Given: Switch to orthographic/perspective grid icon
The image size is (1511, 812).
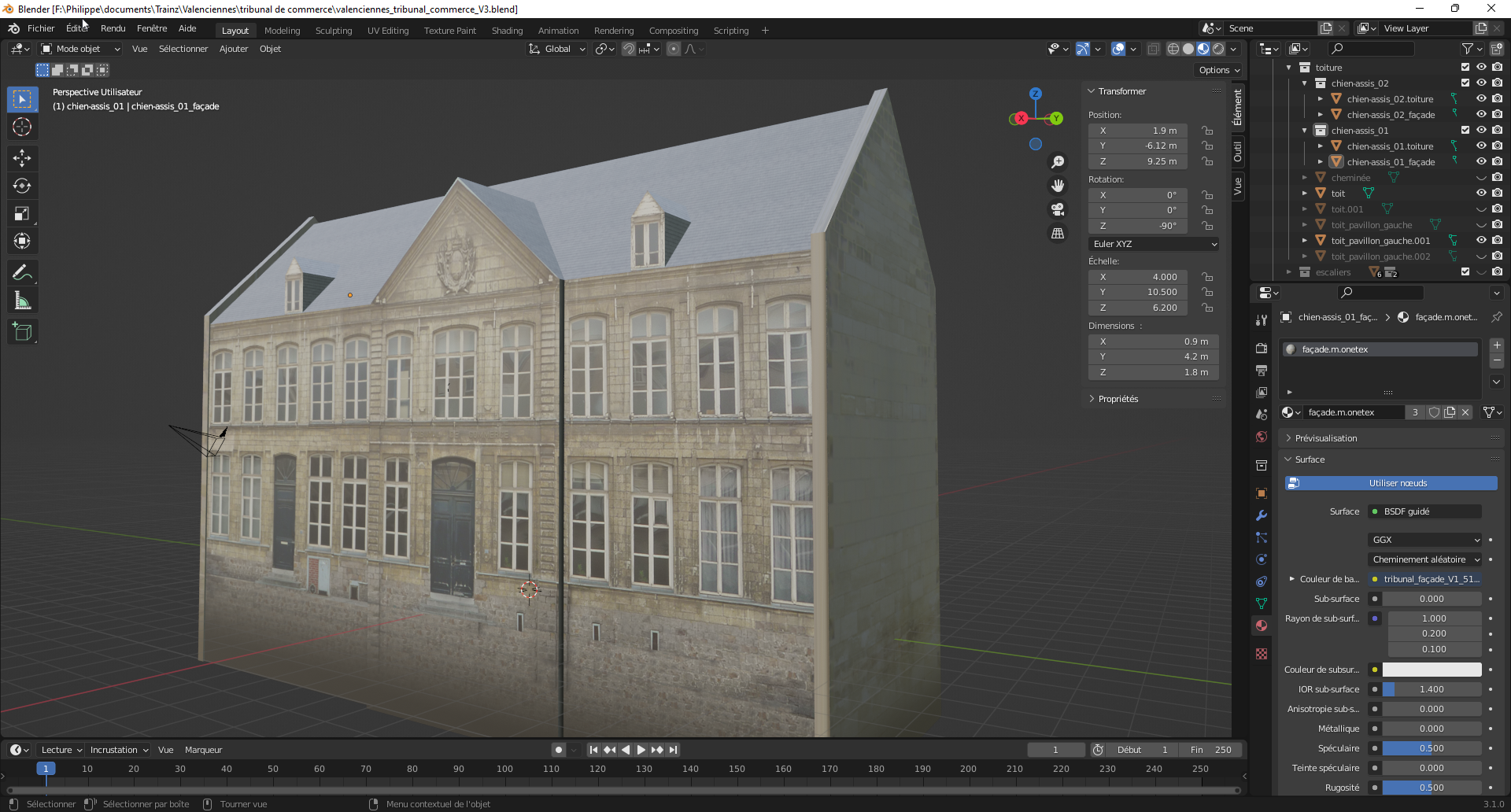Looking at the screenshot, I should pyautogui.click(x=1058, y=234).
